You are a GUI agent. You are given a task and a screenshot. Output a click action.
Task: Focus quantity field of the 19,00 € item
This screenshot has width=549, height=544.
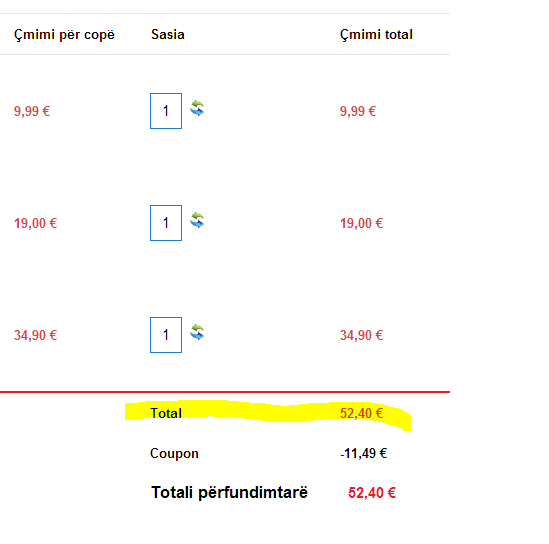pyautogui.click(x=166, y=223)
